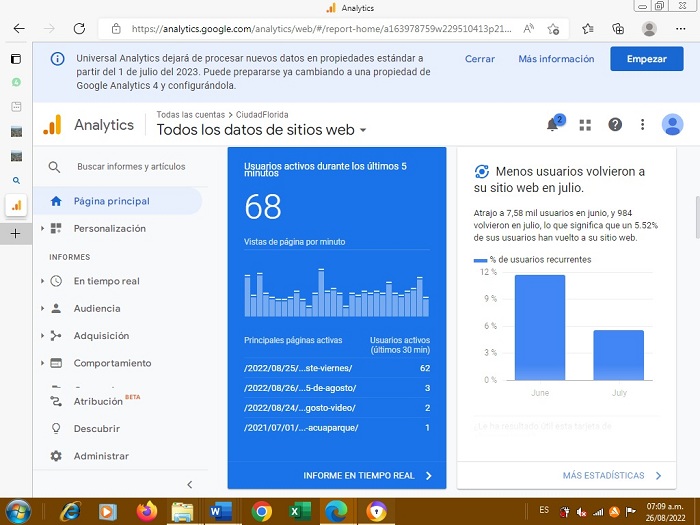The height and width of the screenshot is (525, 700).
Task: Click the Empezar button
Action: pyautogui.click(x=646, y=58)
